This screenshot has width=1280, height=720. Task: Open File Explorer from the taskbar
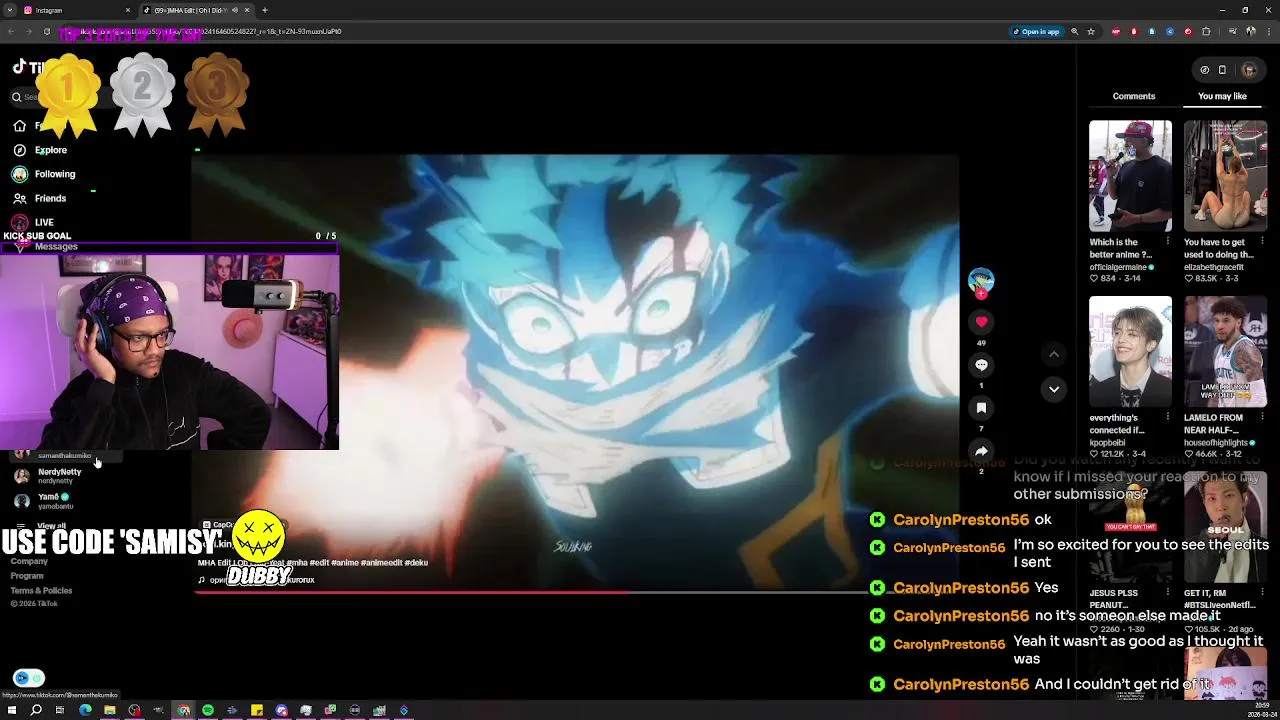point(110,710)
